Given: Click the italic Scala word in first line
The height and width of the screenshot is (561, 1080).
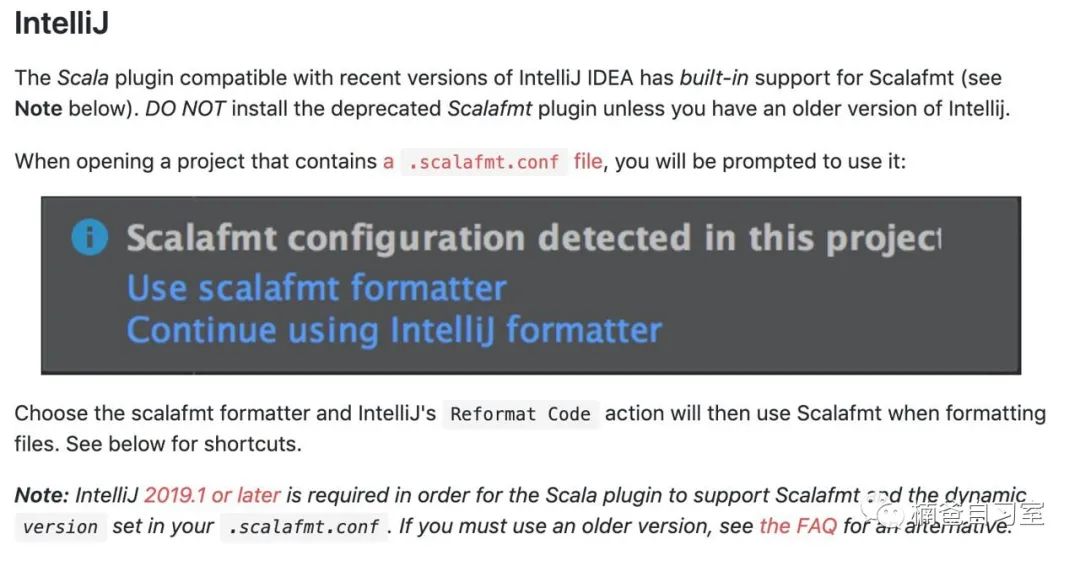Looking at the screenshot, I should 83,78.
